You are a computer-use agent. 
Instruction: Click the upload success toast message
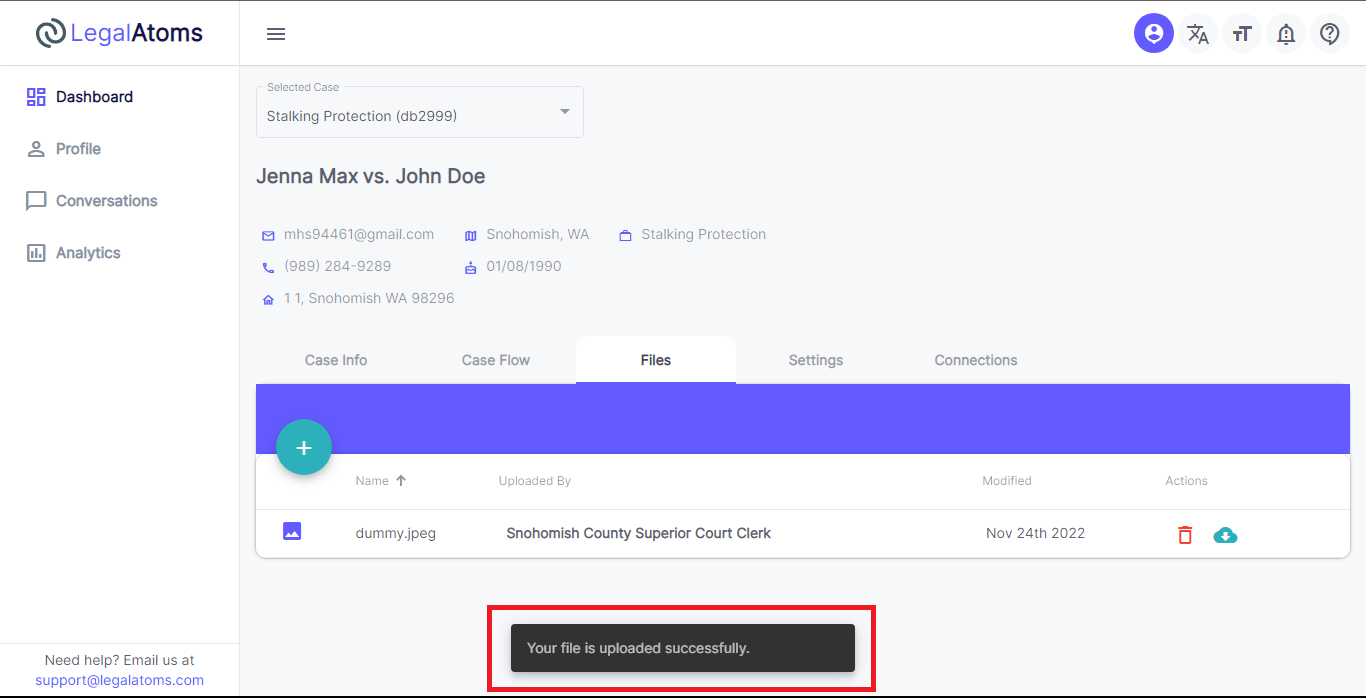(683, 648)
